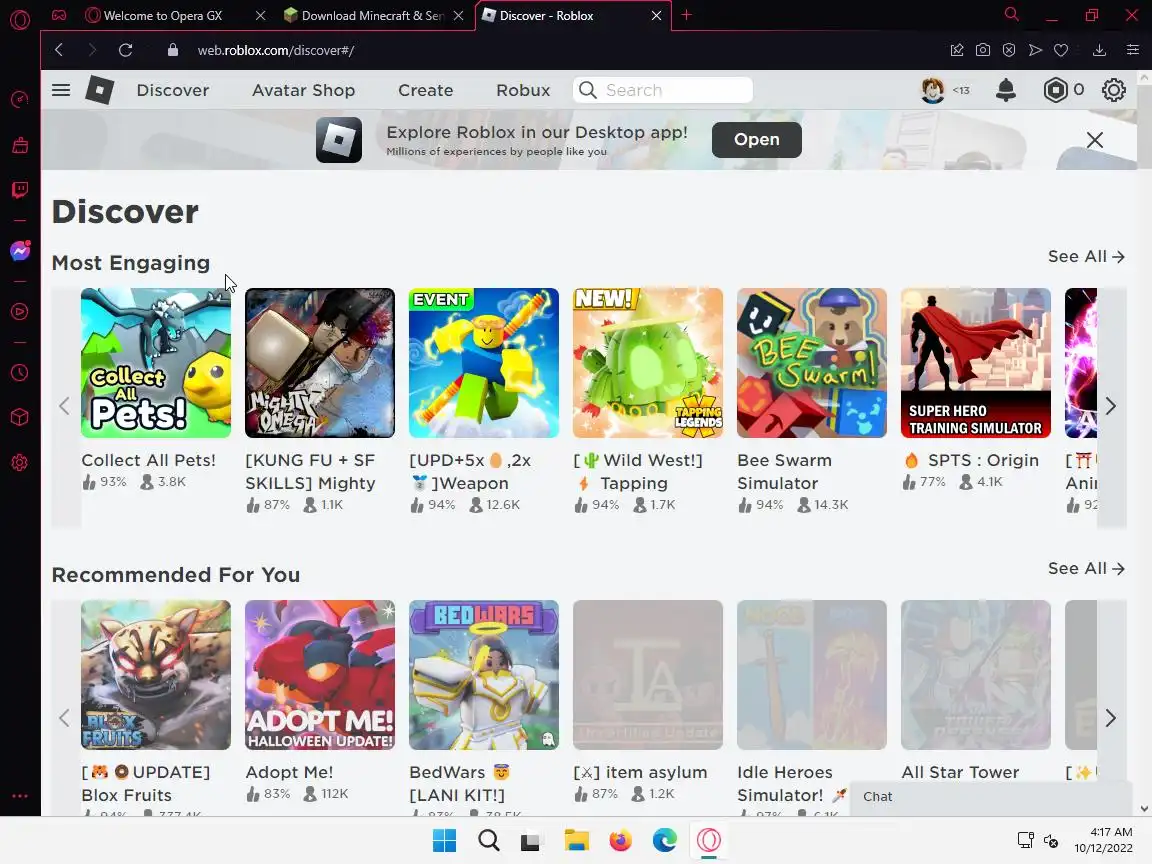The image size is (1152, 864).
Task: Open Opera sidebar settings gear
Action: (x=20, y=463)
